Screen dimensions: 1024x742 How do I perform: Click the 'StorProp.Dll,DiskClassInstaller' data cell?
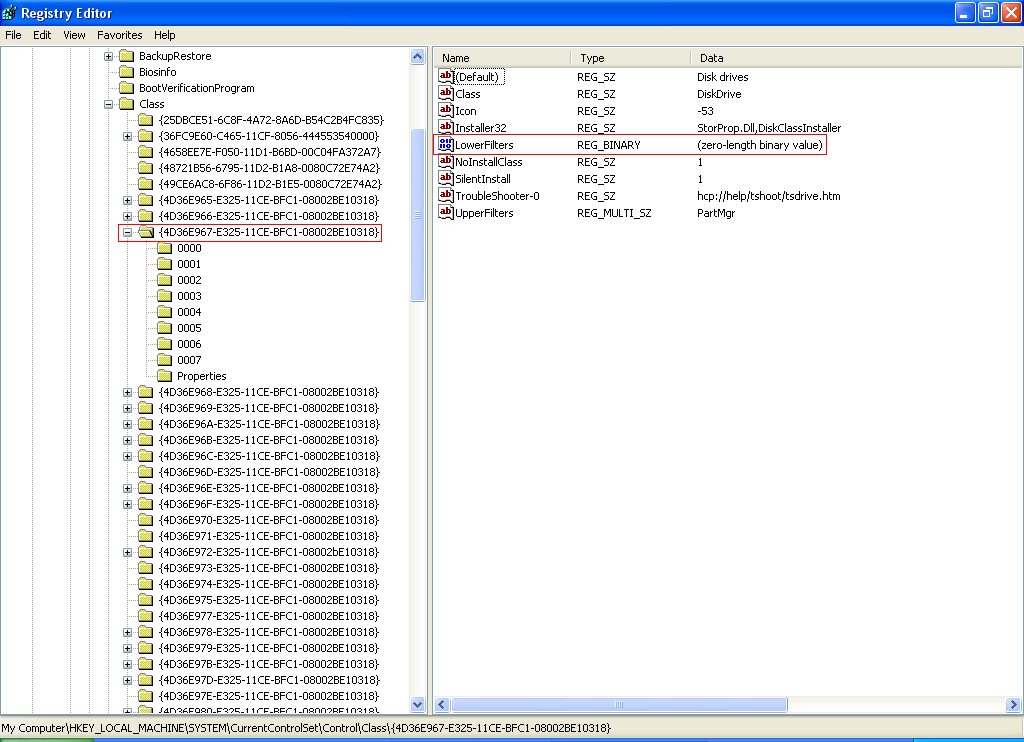[x=769, y=128]
